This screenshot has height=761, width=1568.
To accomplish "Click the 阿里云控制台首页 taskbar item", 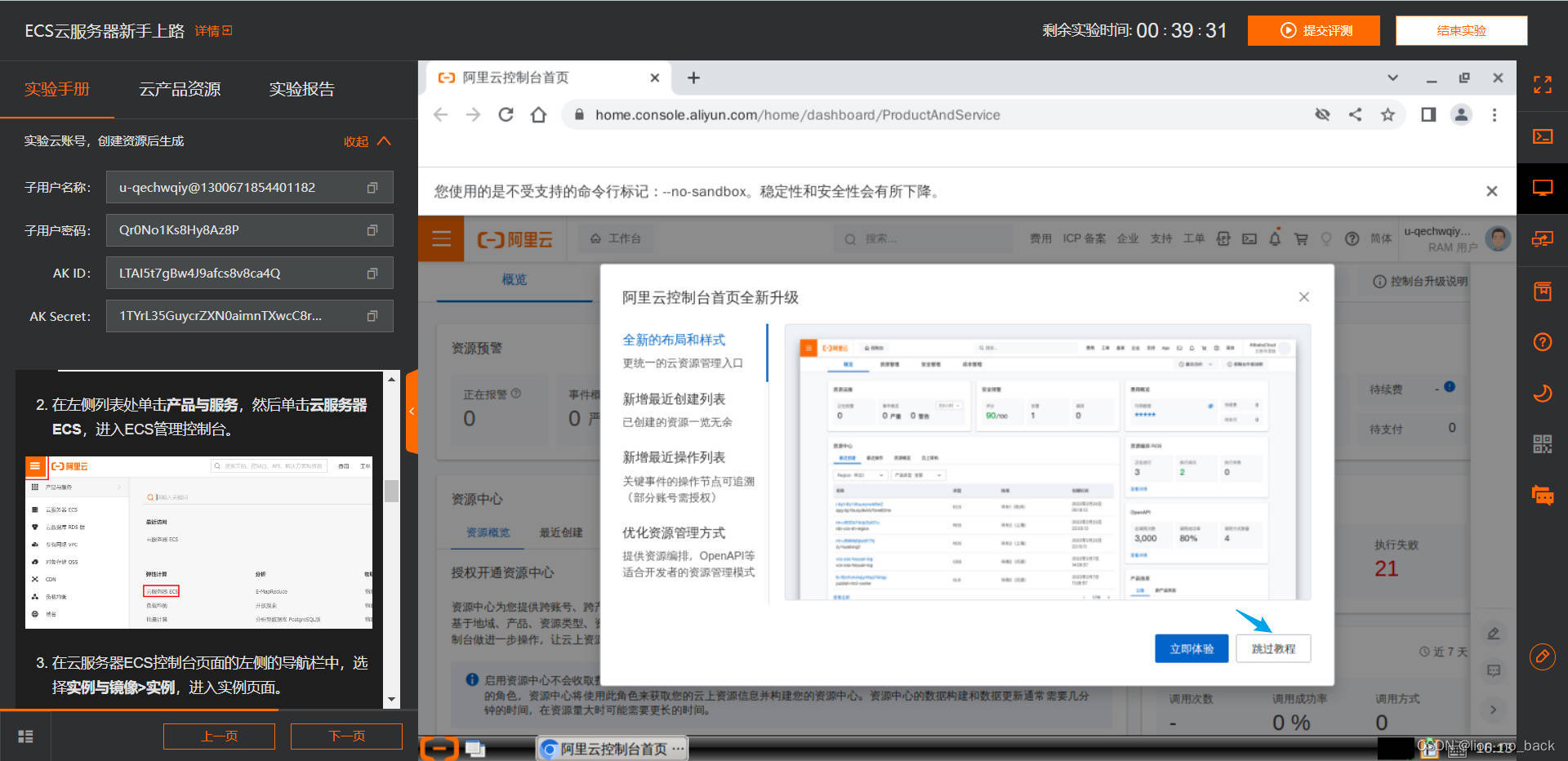I will pyautogui.click(x=612, y=749).
